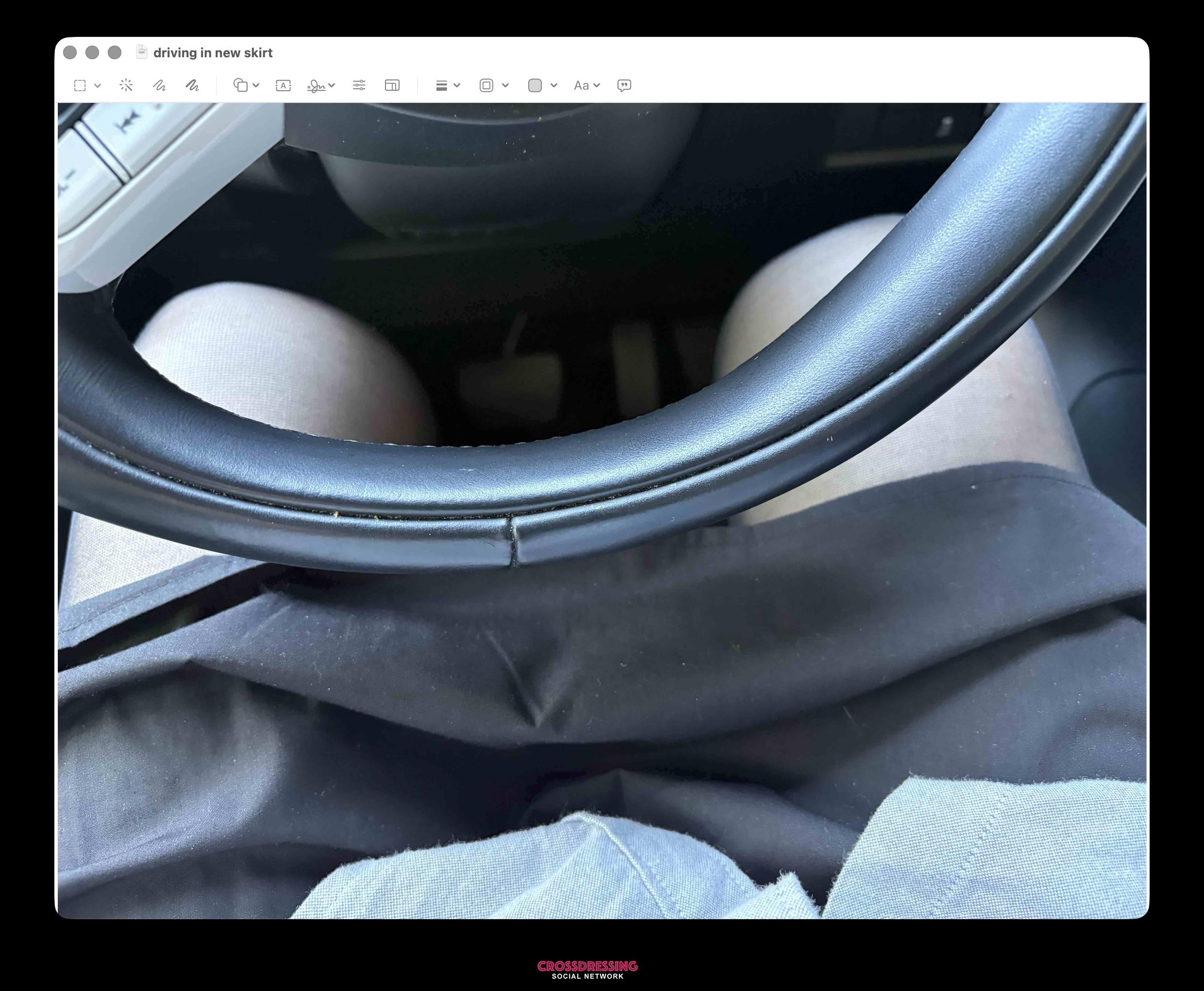Choose the Draw freehand tool
This screenshot has width=1204, height=991.
(192, 85)
